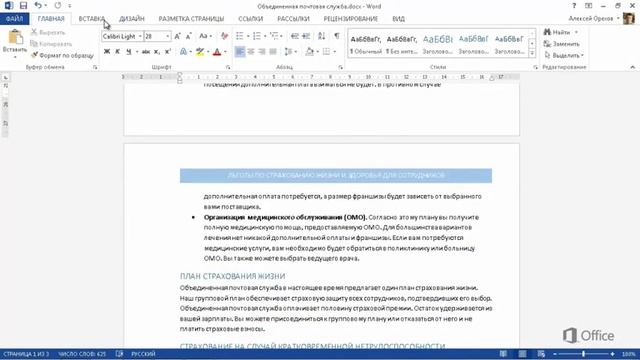
Task: Sort paragraphs A-Z icon
Action: click(322, 36)
